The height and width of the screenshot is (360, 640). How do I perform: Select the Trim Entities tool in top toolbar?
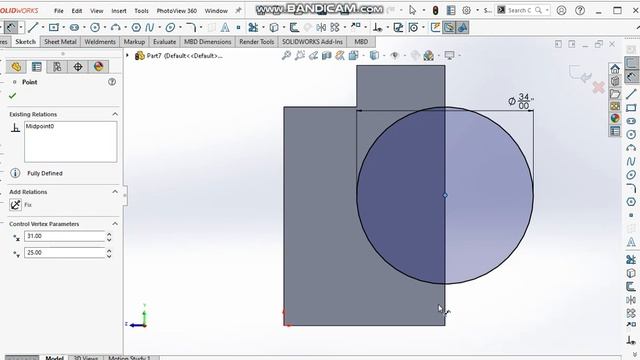[x=253, y=27]
